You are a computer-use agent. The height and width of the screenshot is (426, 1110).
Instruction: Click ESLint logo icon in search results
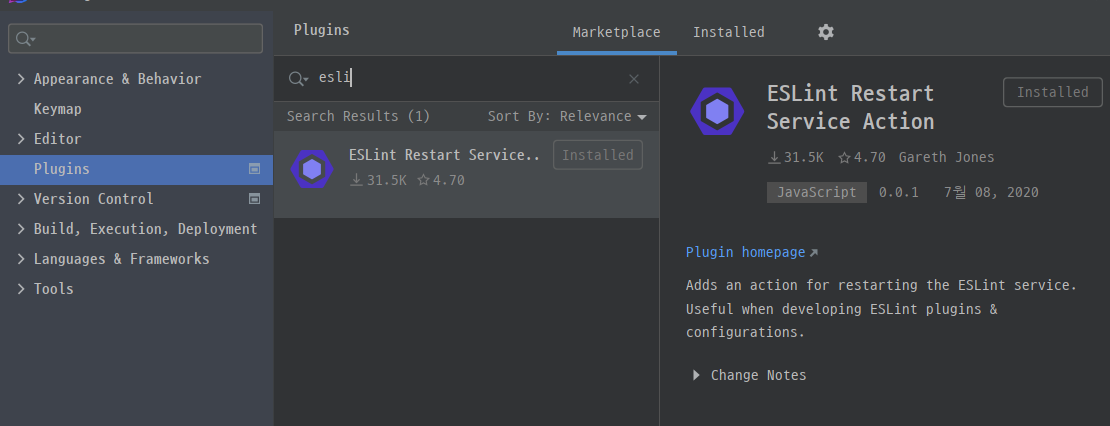pyautogui.click(x=312, y=168)
